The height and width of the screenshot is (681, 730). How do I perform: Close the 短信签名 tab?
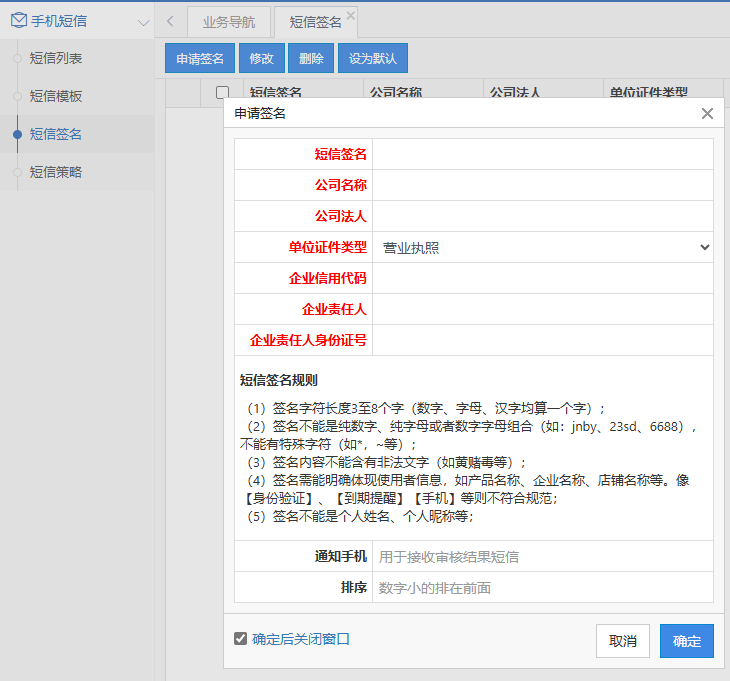point(351,15)
